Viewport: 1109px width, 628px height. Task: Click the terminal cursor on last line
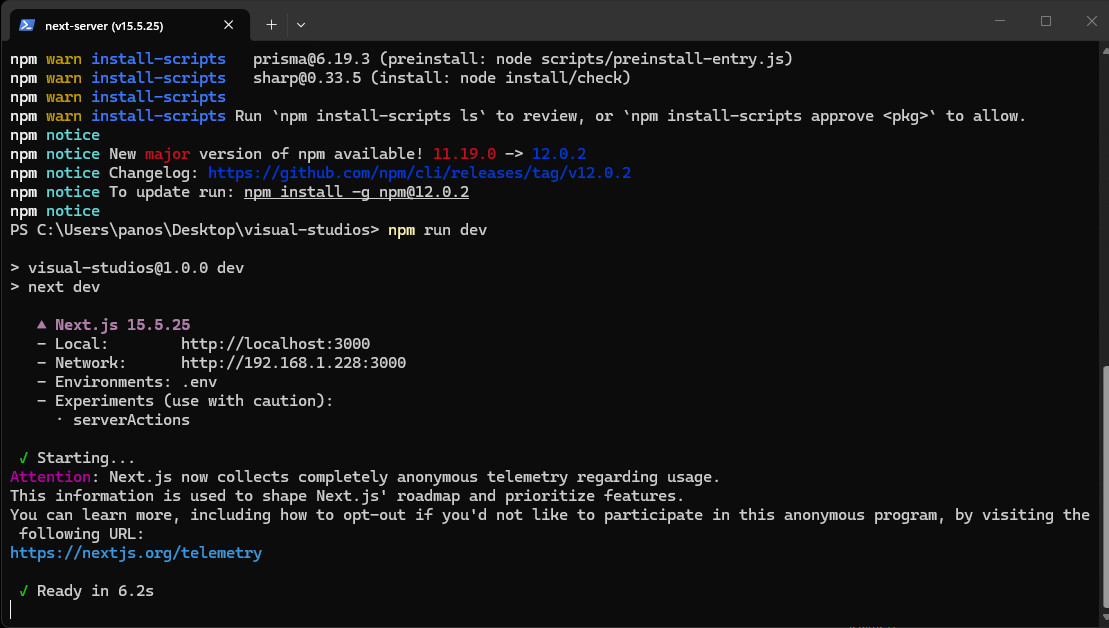tap(11, 610)
